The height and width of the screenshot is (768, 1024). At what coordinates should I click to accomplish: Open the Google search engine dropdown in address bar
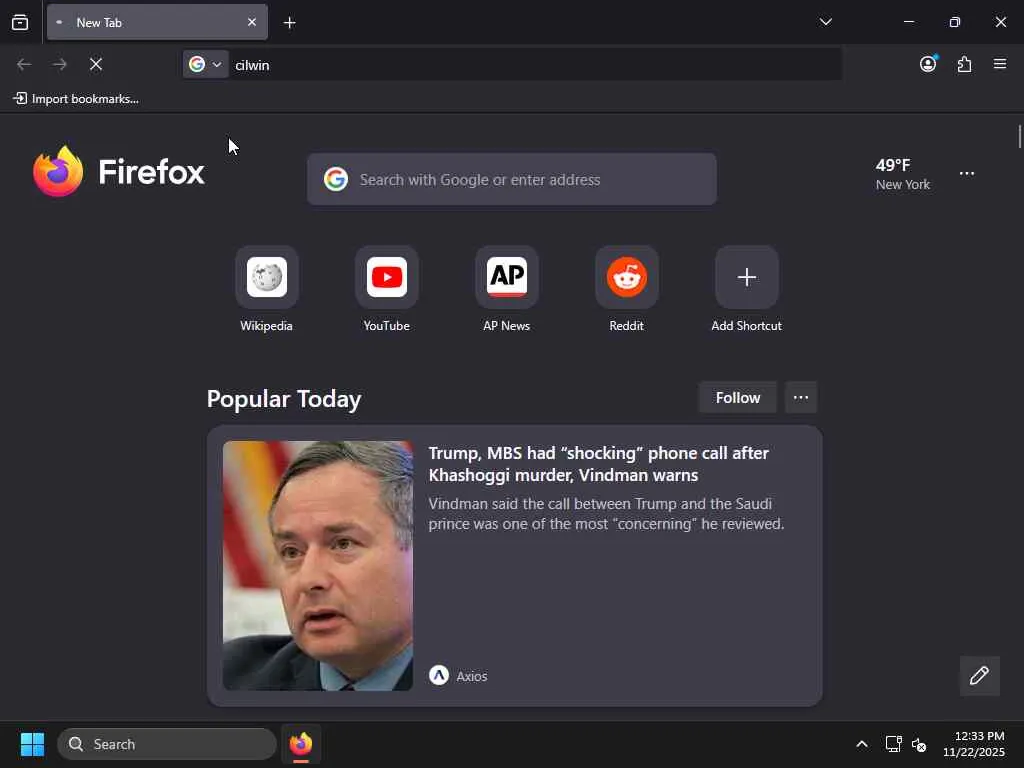[x=206, y=64]
